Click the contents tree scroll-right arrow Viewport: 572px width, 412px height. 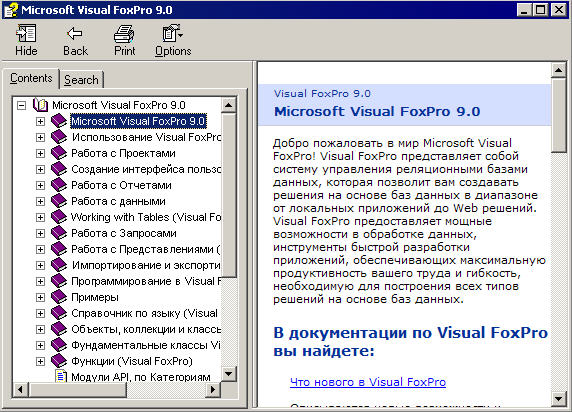213,389
